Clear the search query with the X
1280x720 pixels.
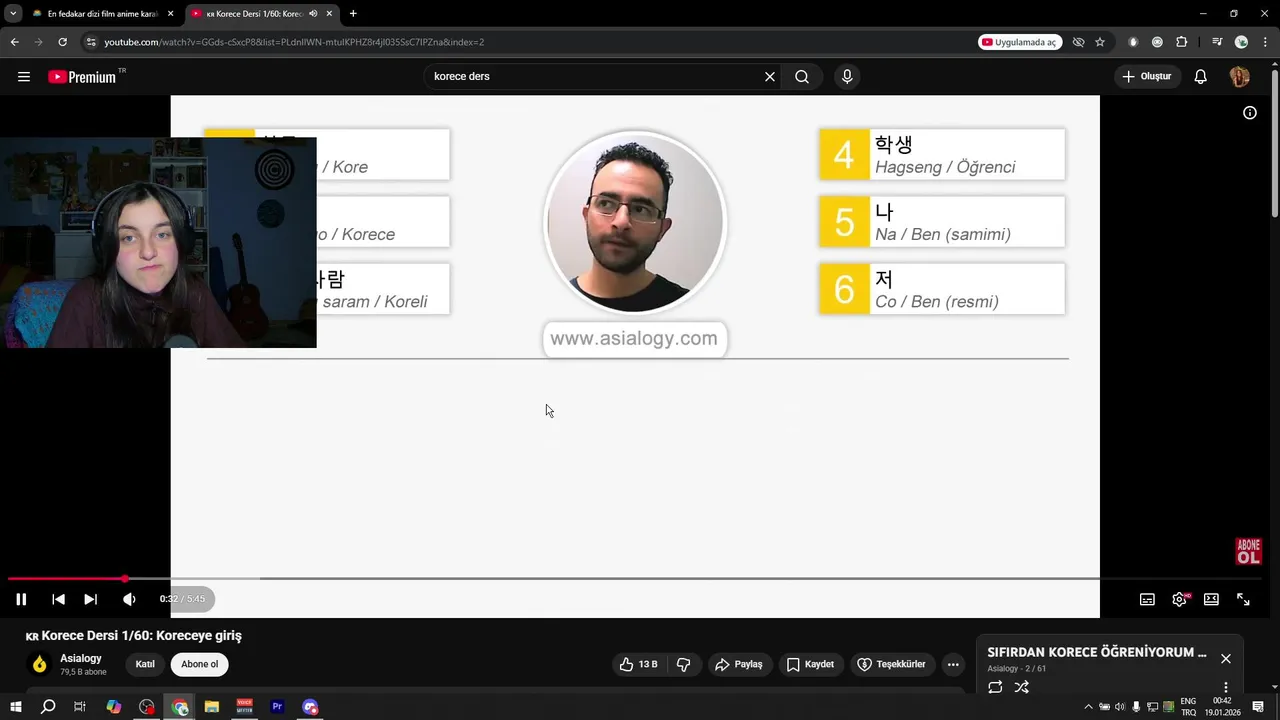click(x=770, y=77)
